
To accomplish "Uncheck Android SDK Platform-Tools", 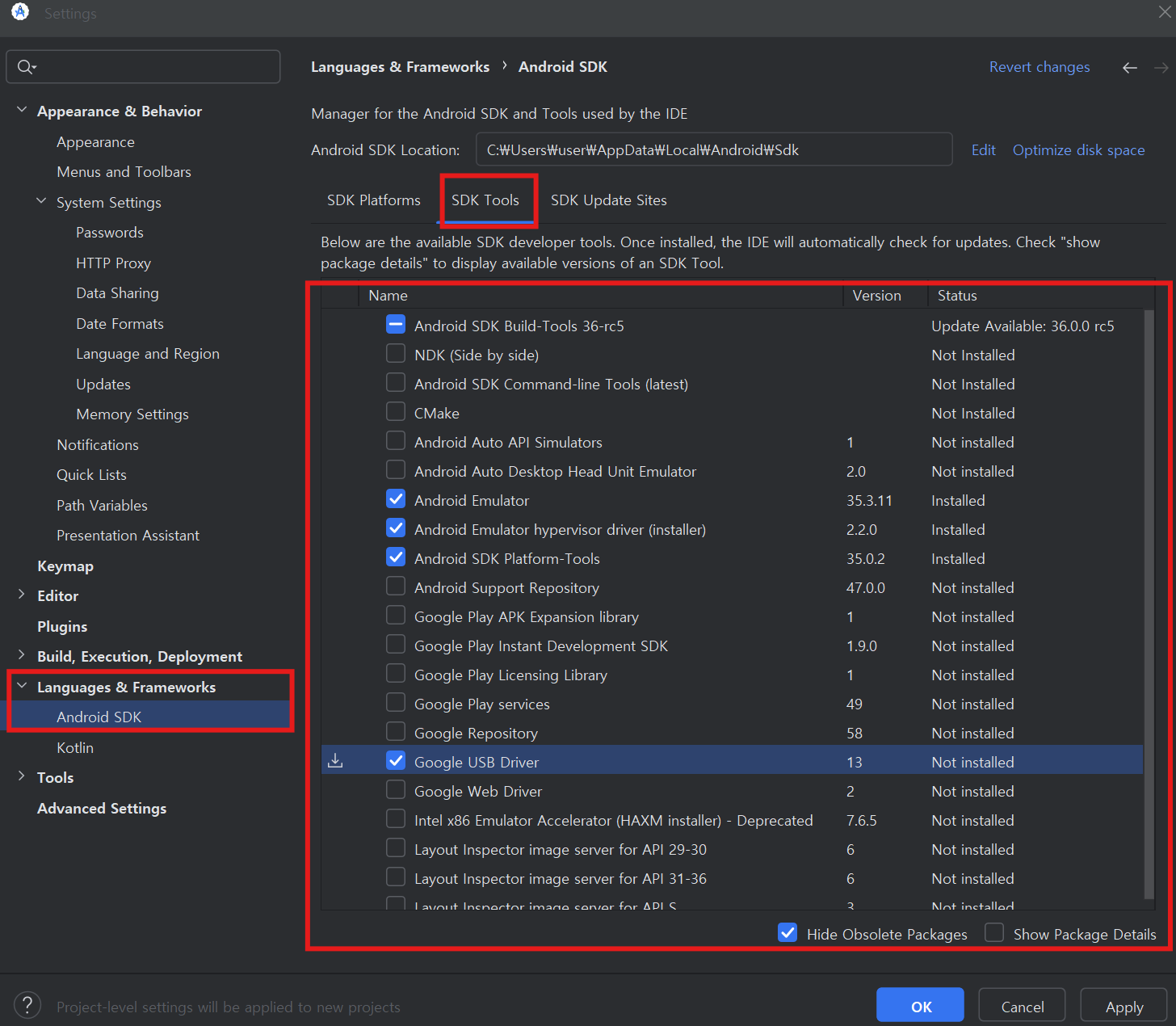I will pos(396,557).
